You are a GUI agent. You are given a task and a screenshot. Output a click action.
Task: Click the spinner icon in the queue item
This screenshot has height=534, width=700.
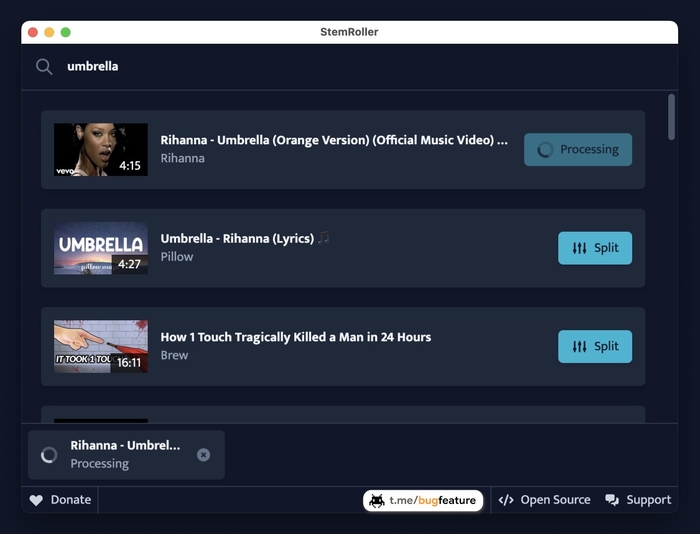(49, 455)
